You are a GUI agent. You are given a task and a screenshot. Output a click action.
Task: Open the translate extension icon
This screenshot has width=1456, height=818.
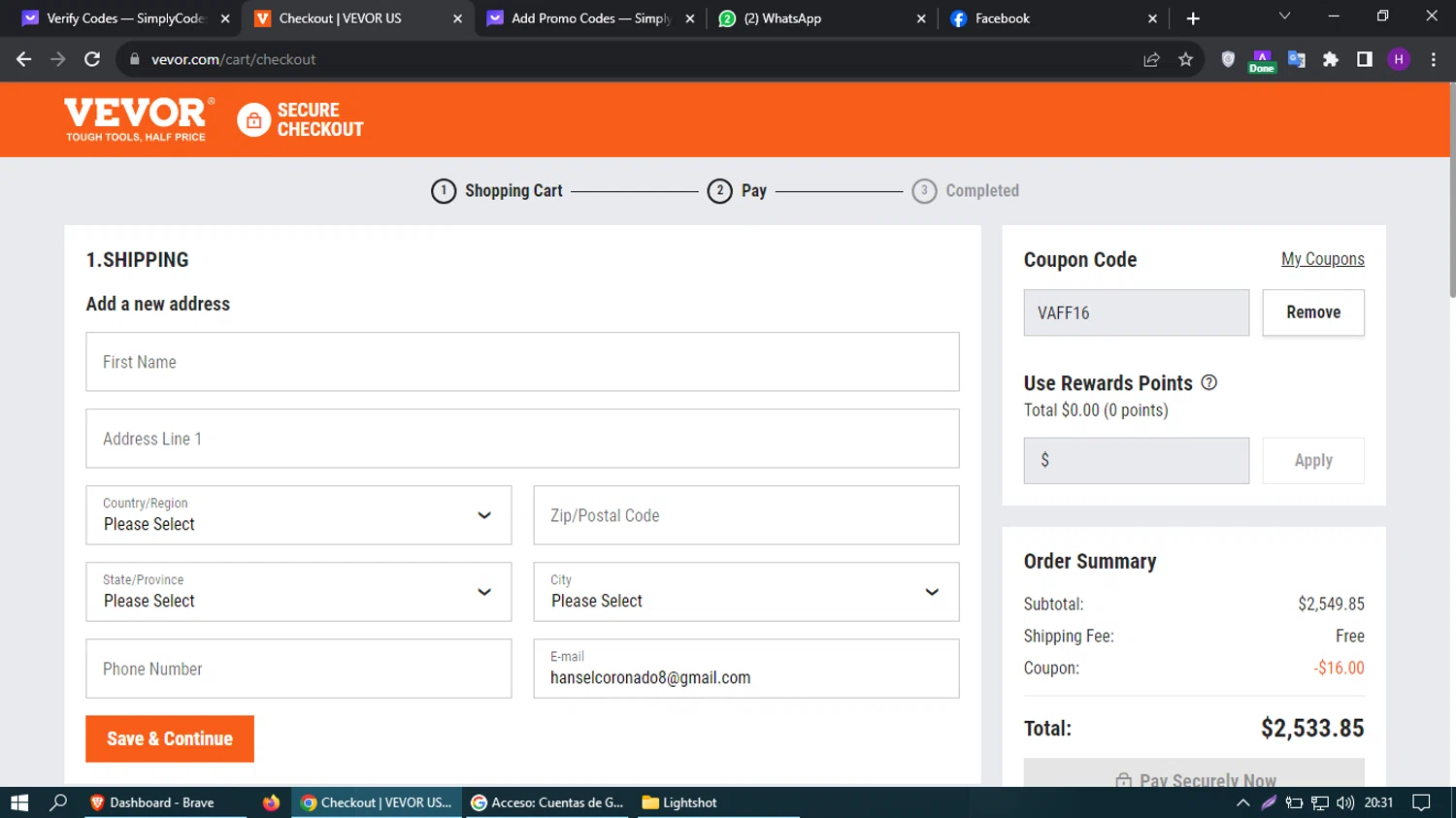click(1297, 59)
